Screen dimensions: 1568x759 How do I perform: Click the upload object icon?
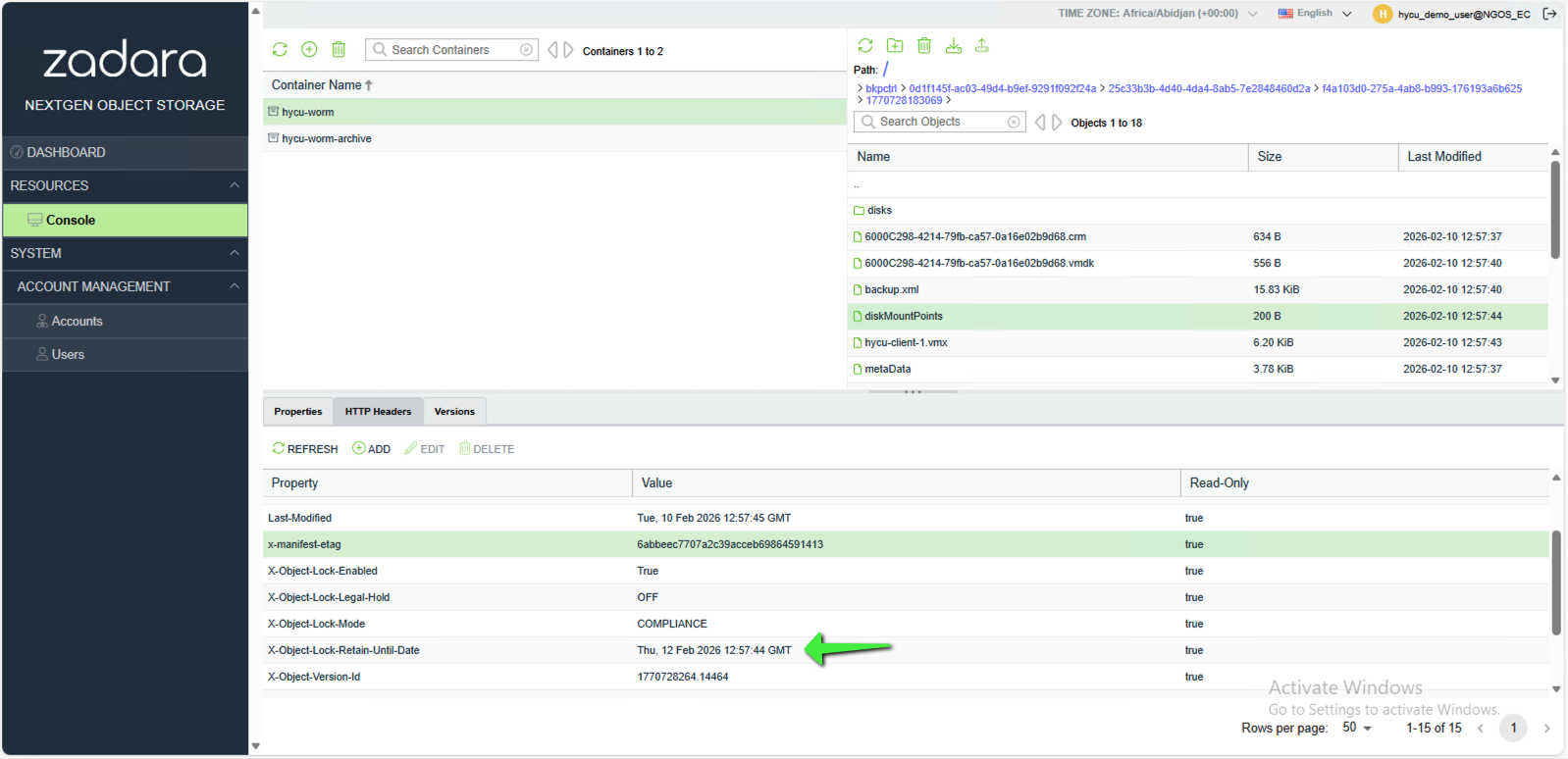[981, 45]
